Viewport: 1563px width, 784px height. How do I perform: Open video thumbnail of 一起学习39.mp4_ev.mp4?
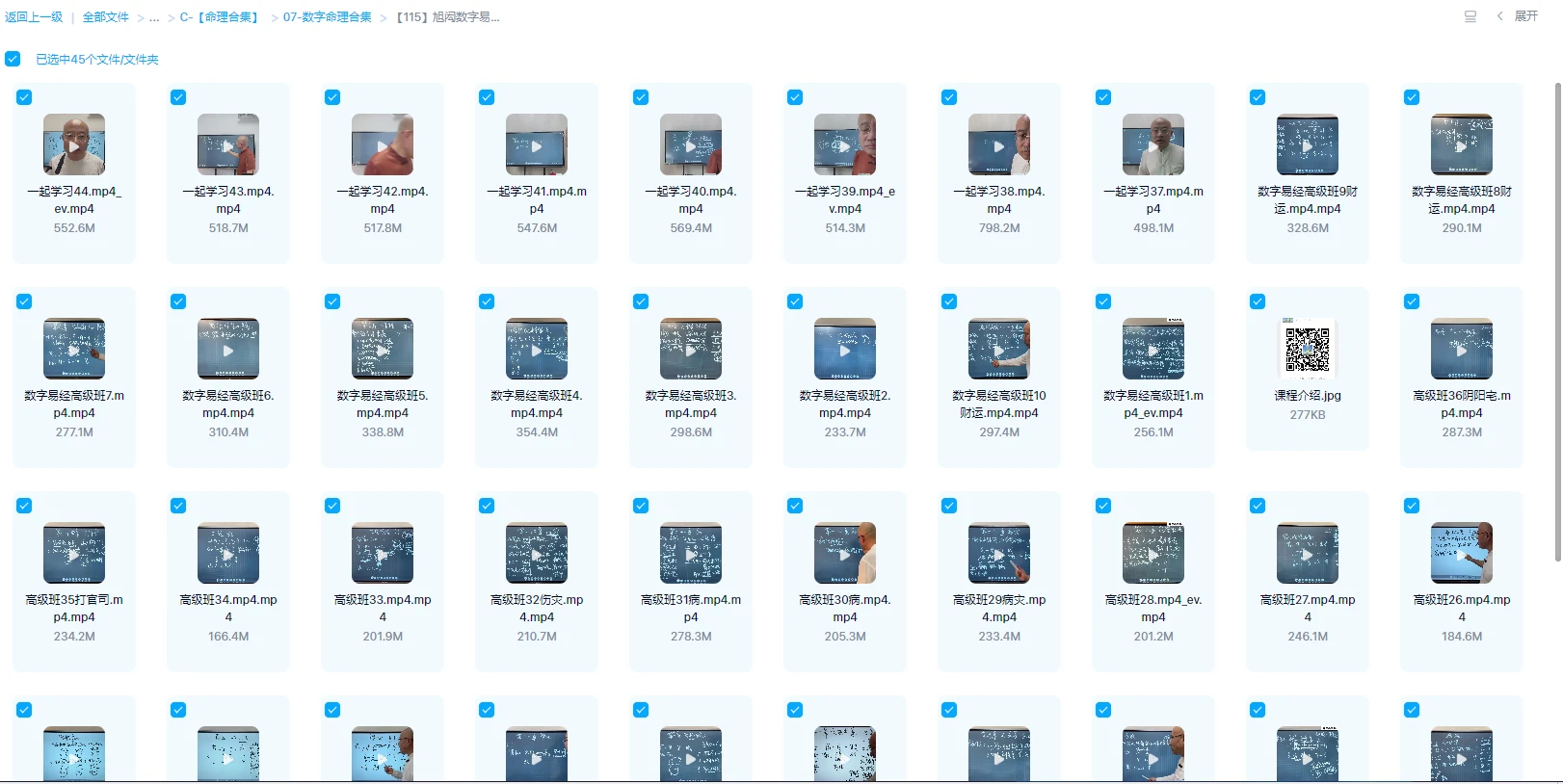845,144
